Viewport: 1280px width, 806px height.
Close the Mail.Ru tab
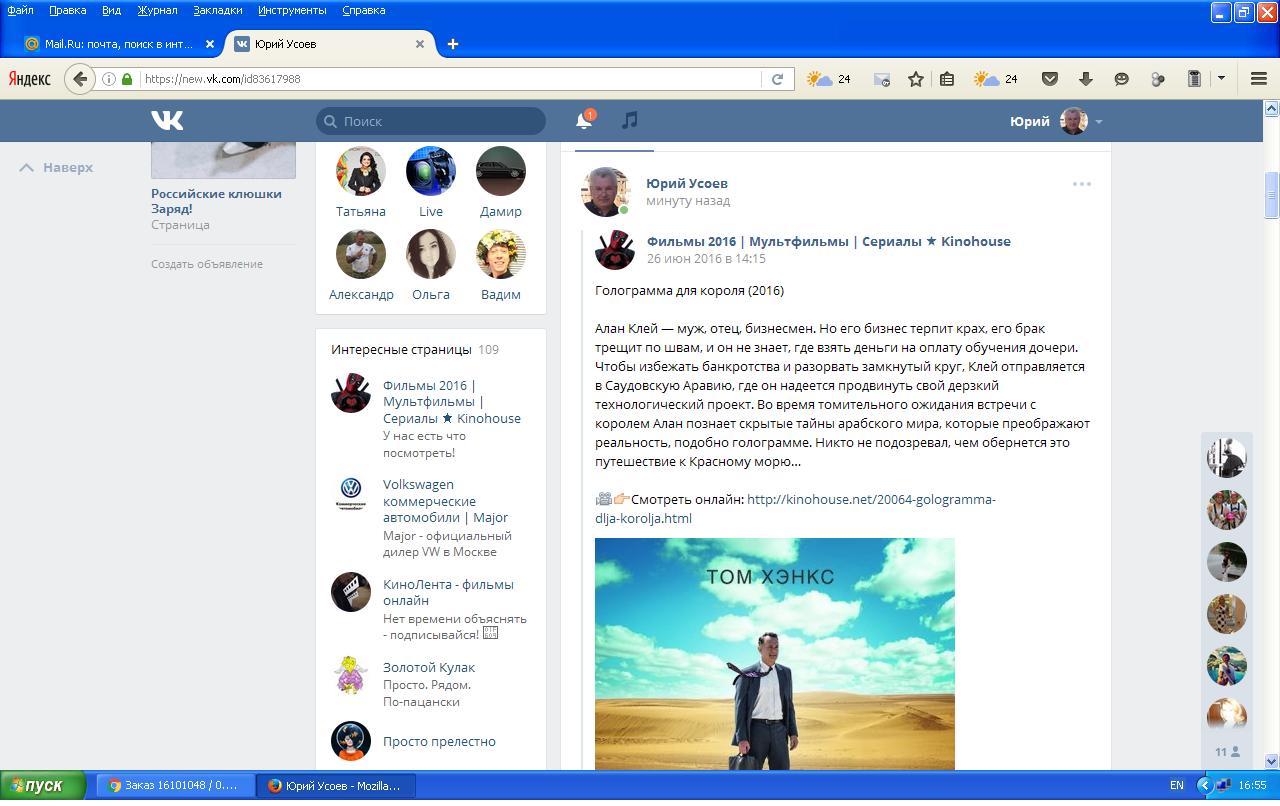tap(210, 44)
